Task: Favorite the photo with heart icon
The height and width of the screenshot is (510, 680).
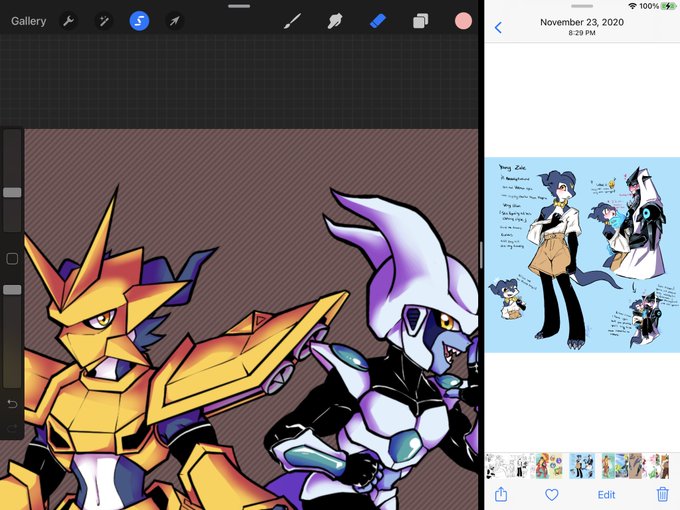Action: click(x=552, y=494)
